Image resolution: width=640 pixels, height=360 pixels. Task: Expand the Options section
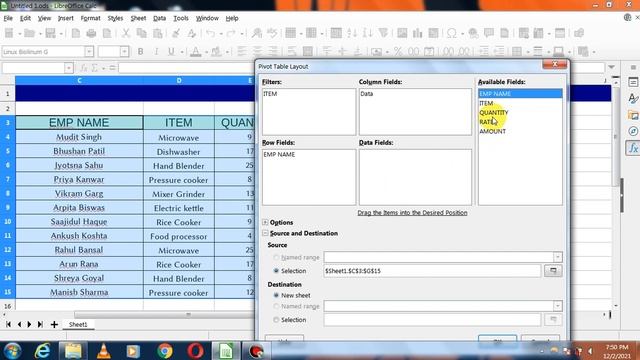tap(265, 222)
